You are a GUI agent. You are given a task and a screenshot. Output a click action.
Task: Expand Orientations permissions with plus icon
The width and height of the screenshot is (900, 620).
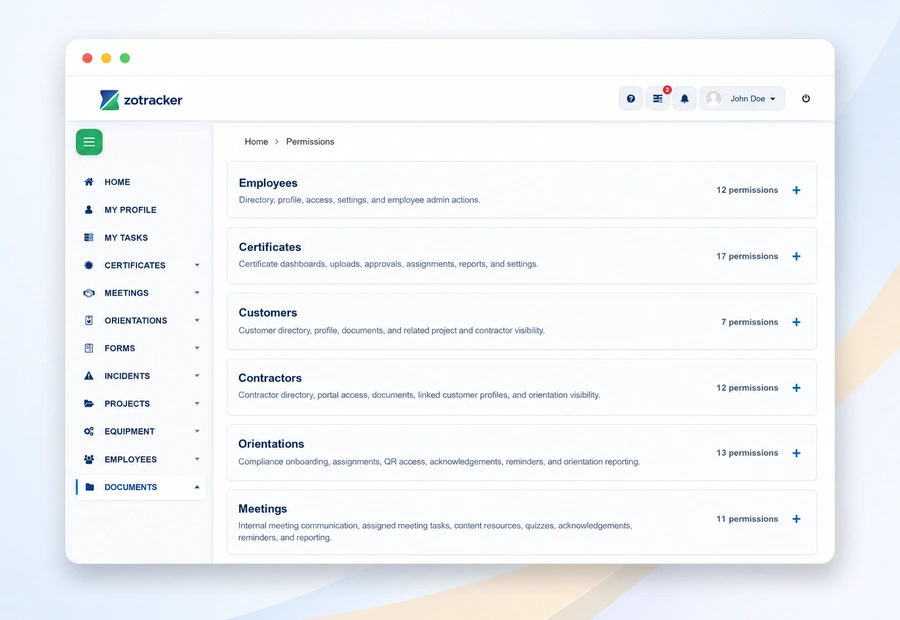coord(796,453)
